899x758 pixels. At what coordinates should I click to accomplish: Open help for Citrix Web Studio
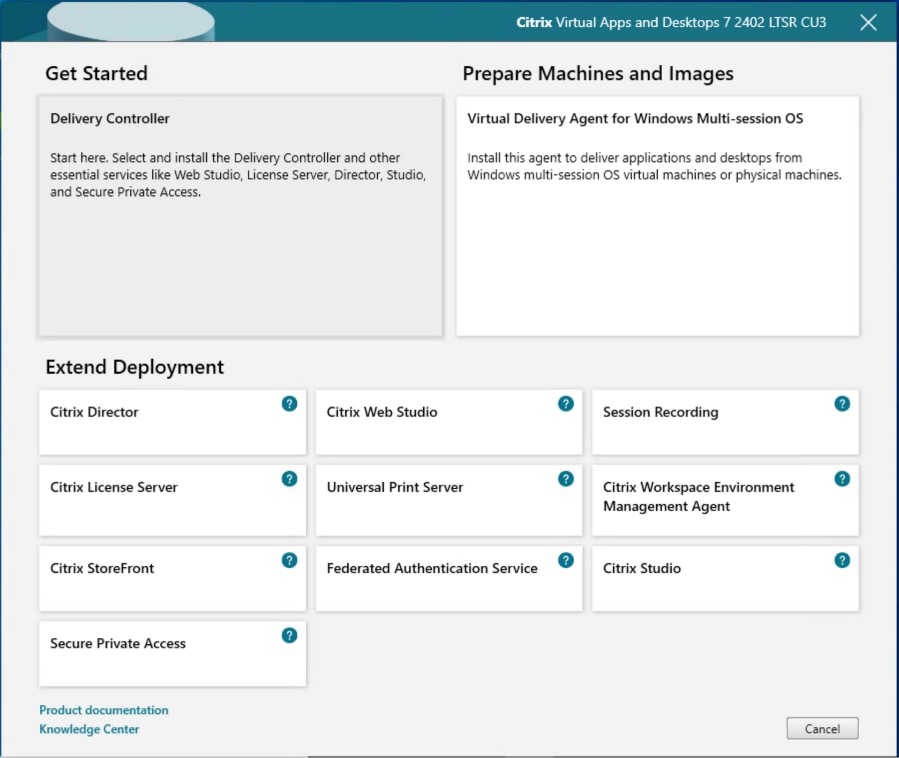[566, 404]
